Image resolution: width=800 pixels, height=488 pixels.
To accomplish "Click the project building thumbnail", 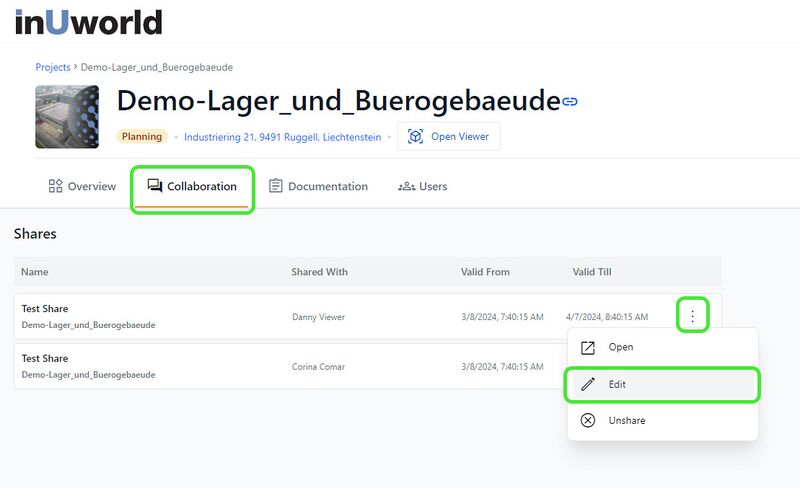I will pos(67,117).
